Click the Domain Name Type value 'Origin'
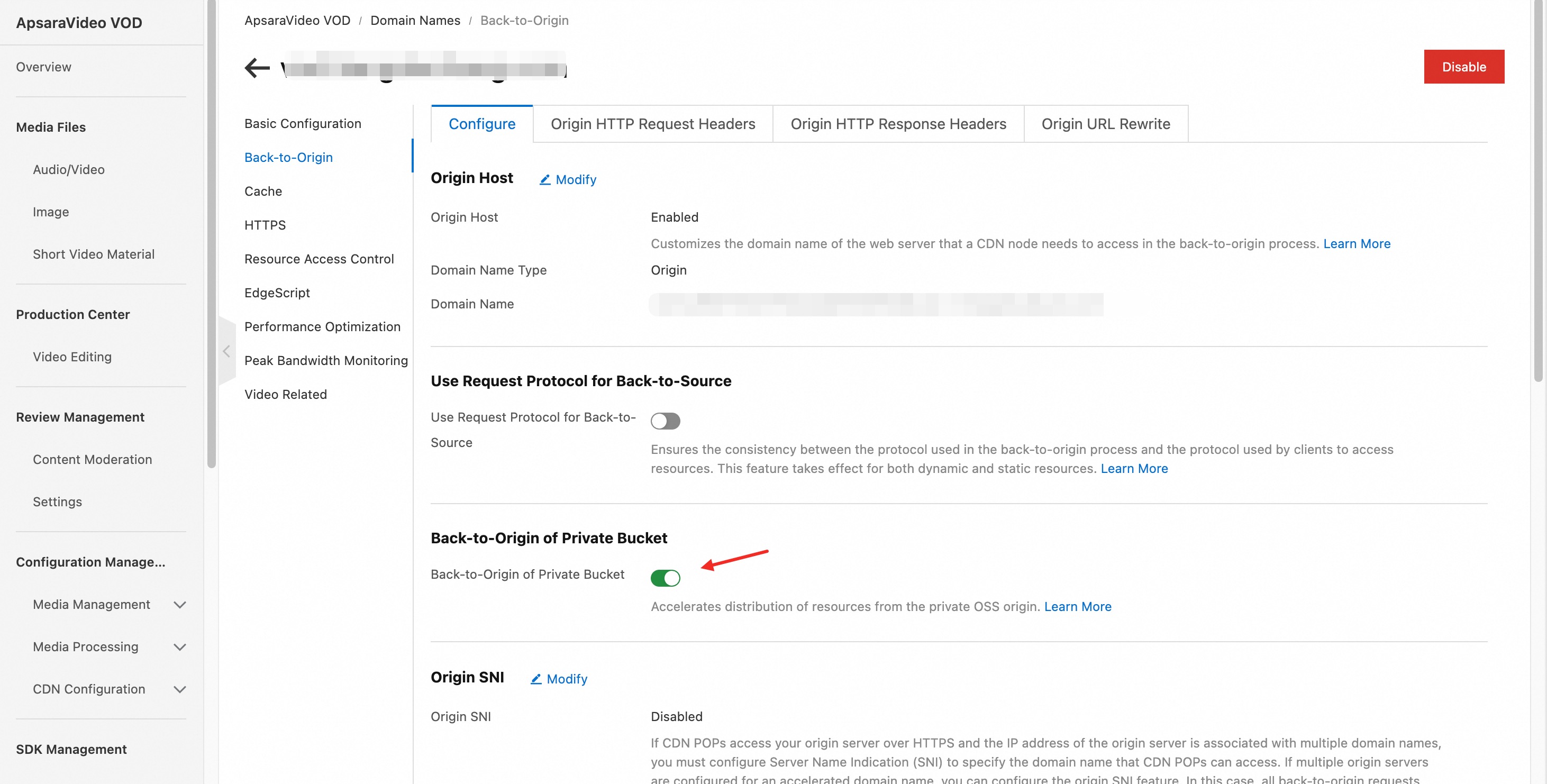 (668, 270)
